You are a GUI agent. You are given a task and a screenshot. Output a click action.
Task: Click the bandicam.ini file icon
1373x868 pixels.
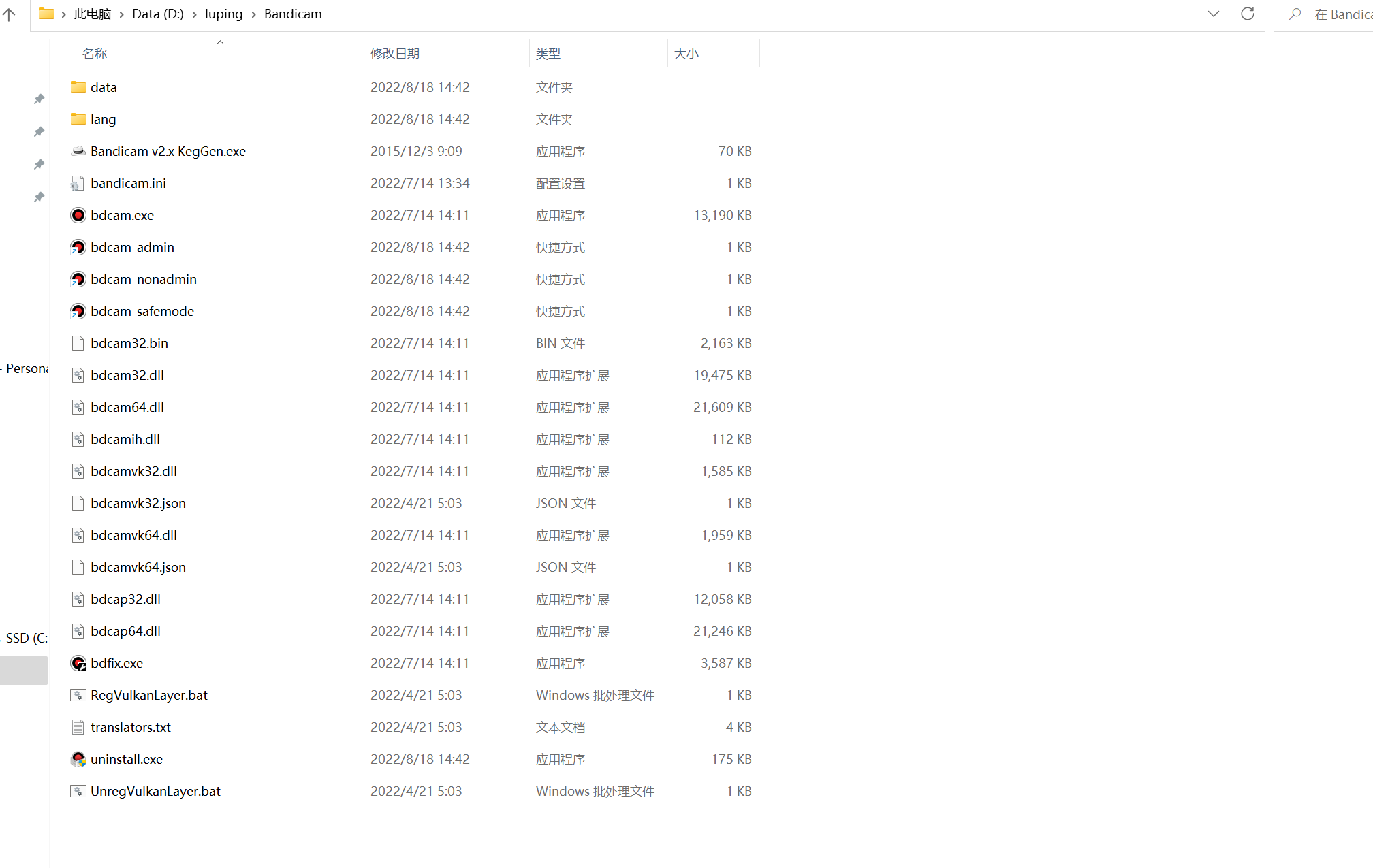coord(78,183)
